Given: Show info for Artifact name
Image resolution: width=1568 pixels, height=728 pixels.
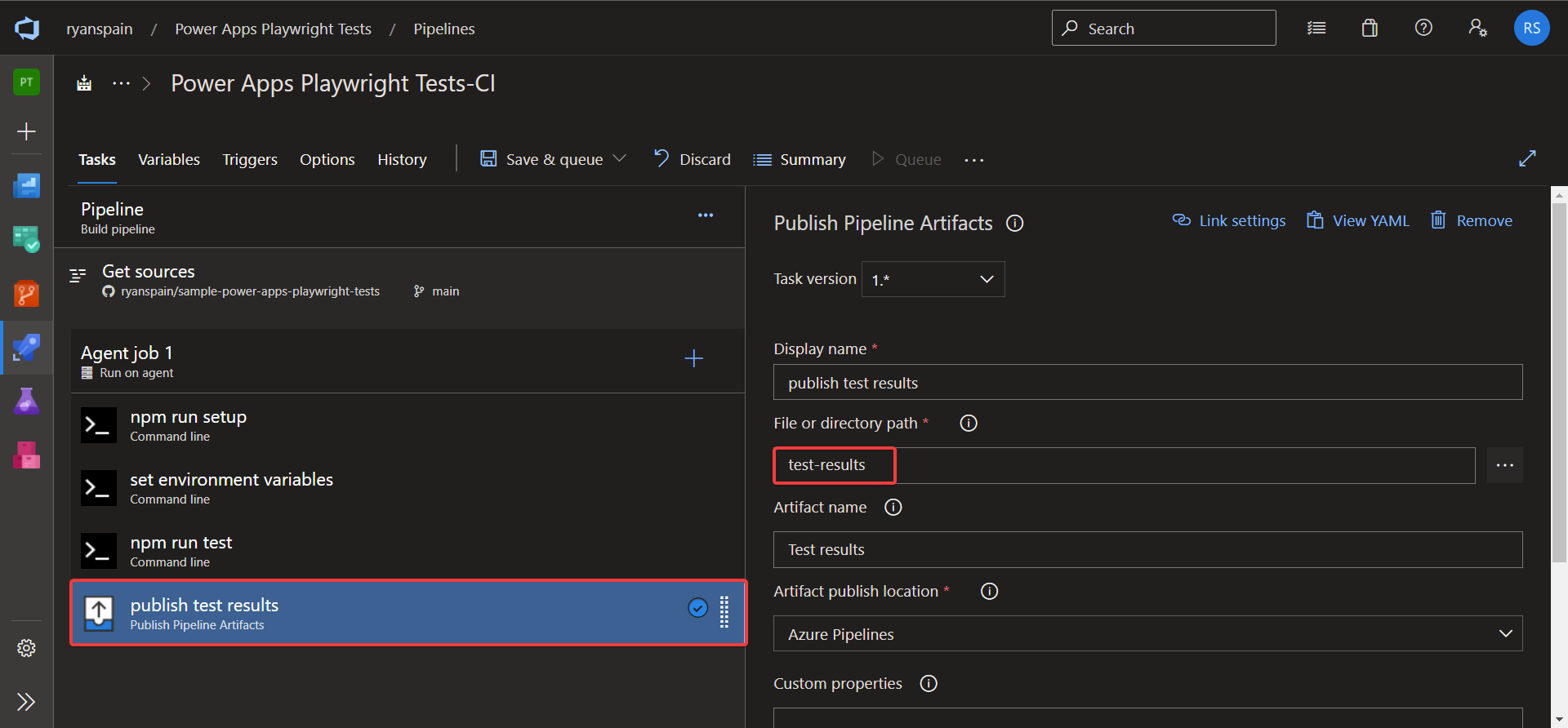Looking at the screenshot, I should click(893, 507).
